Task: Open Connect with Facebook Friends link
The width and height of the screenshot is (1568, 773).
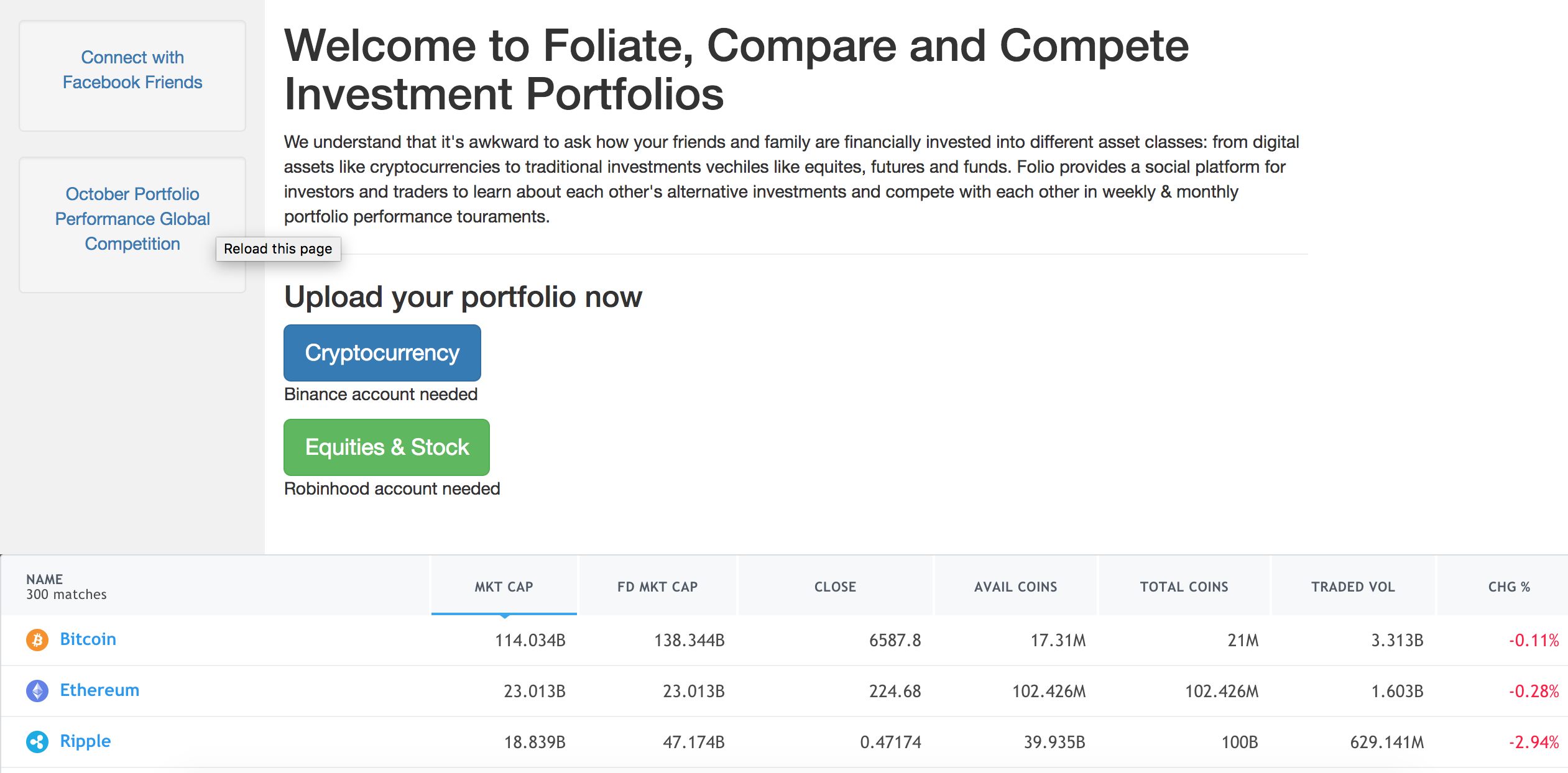Action: tap(132, 70)
